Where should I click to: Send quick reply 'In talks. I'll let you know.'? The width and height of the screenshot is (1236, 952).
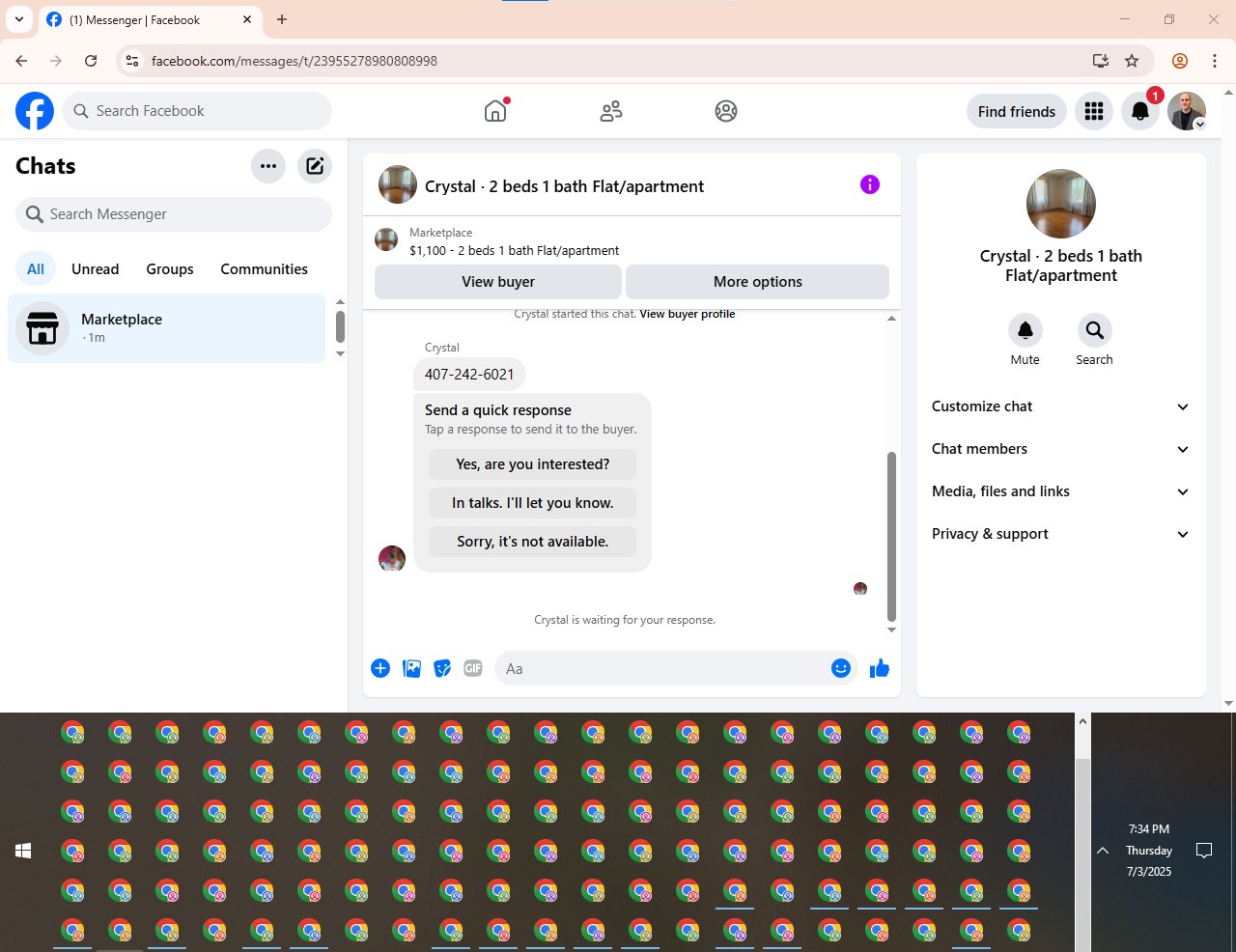533,503
